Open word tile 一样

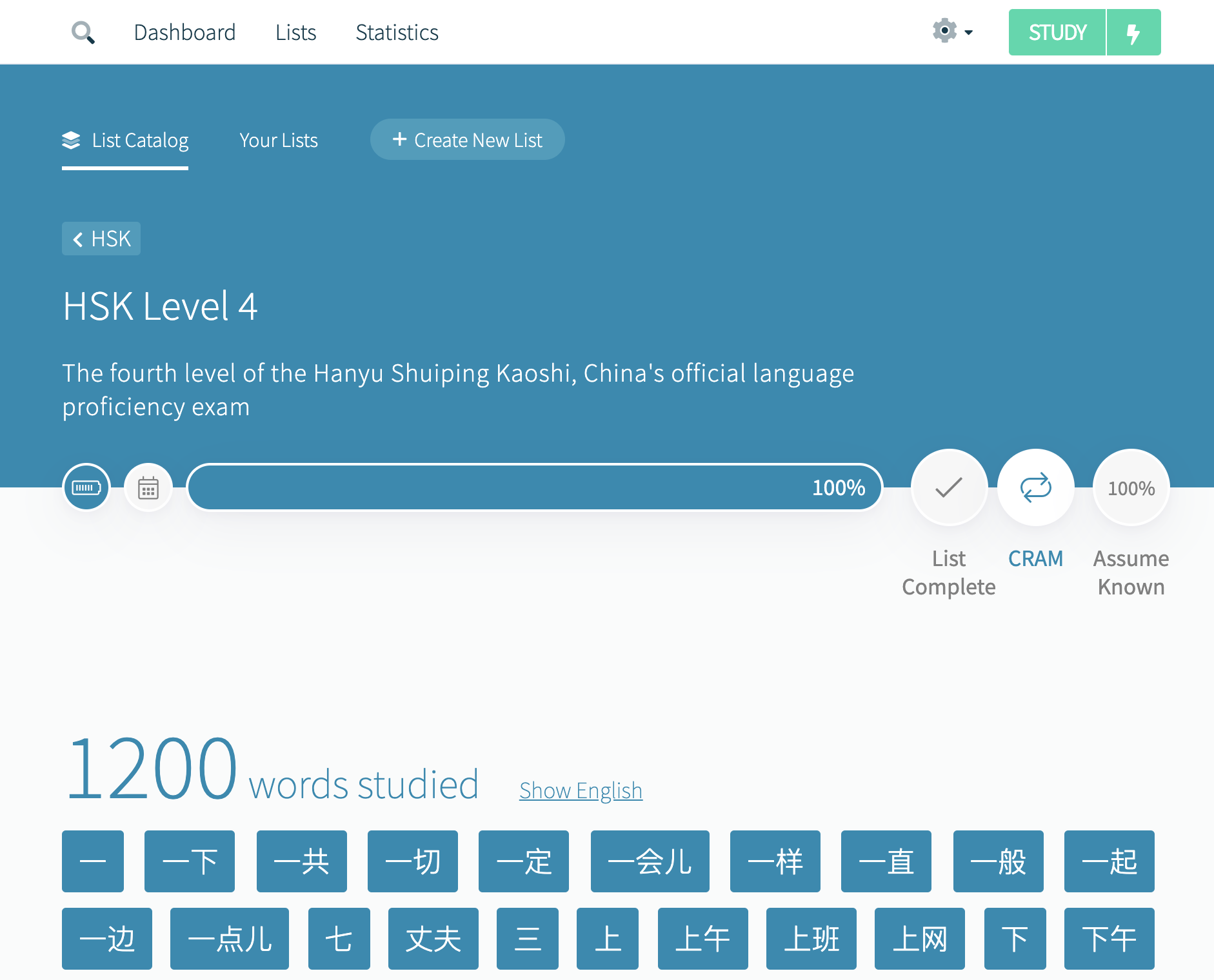[775, 861]
